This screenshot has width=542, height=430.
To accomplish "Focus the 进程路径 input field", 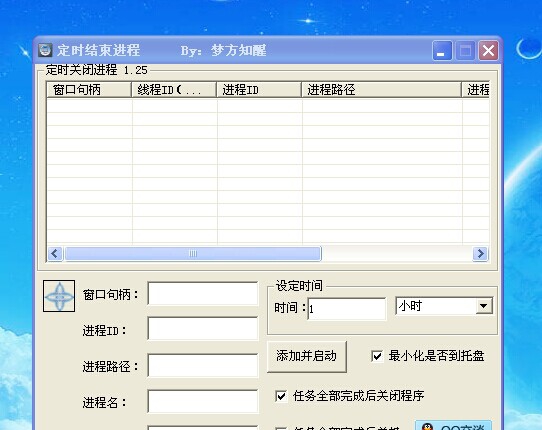I will (203, 365).
